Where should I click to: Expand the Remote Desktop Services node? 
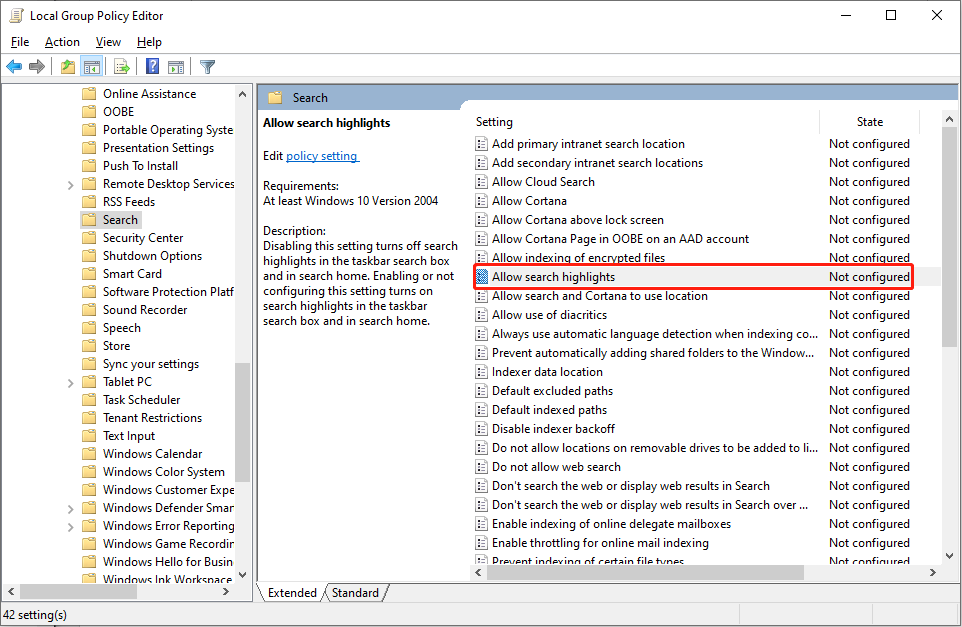(x=69, y=183)
